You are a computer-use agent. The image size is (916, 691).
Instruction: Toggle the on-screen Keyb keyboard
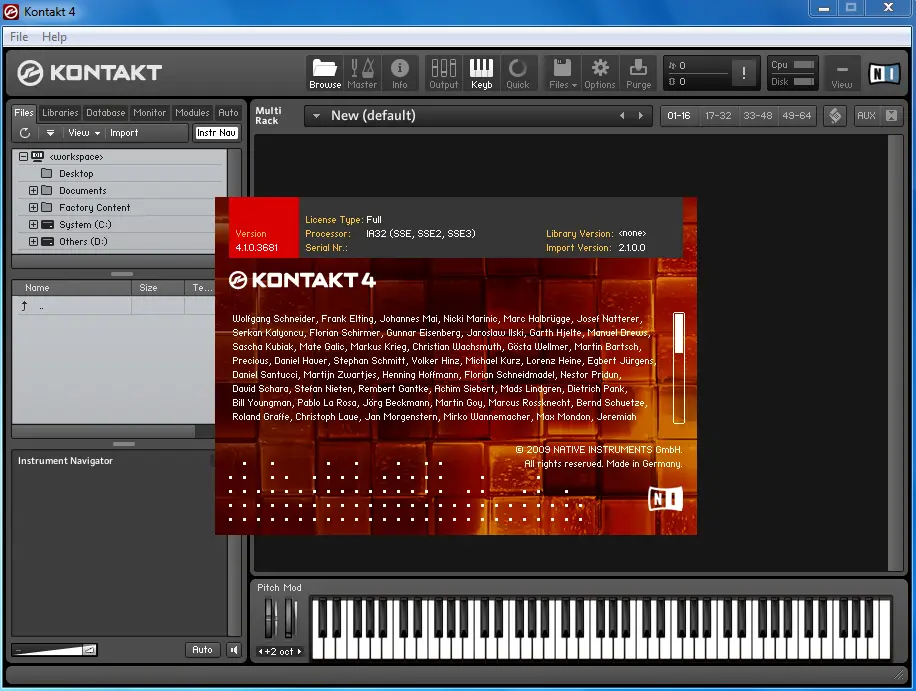(x=481, y=74)
